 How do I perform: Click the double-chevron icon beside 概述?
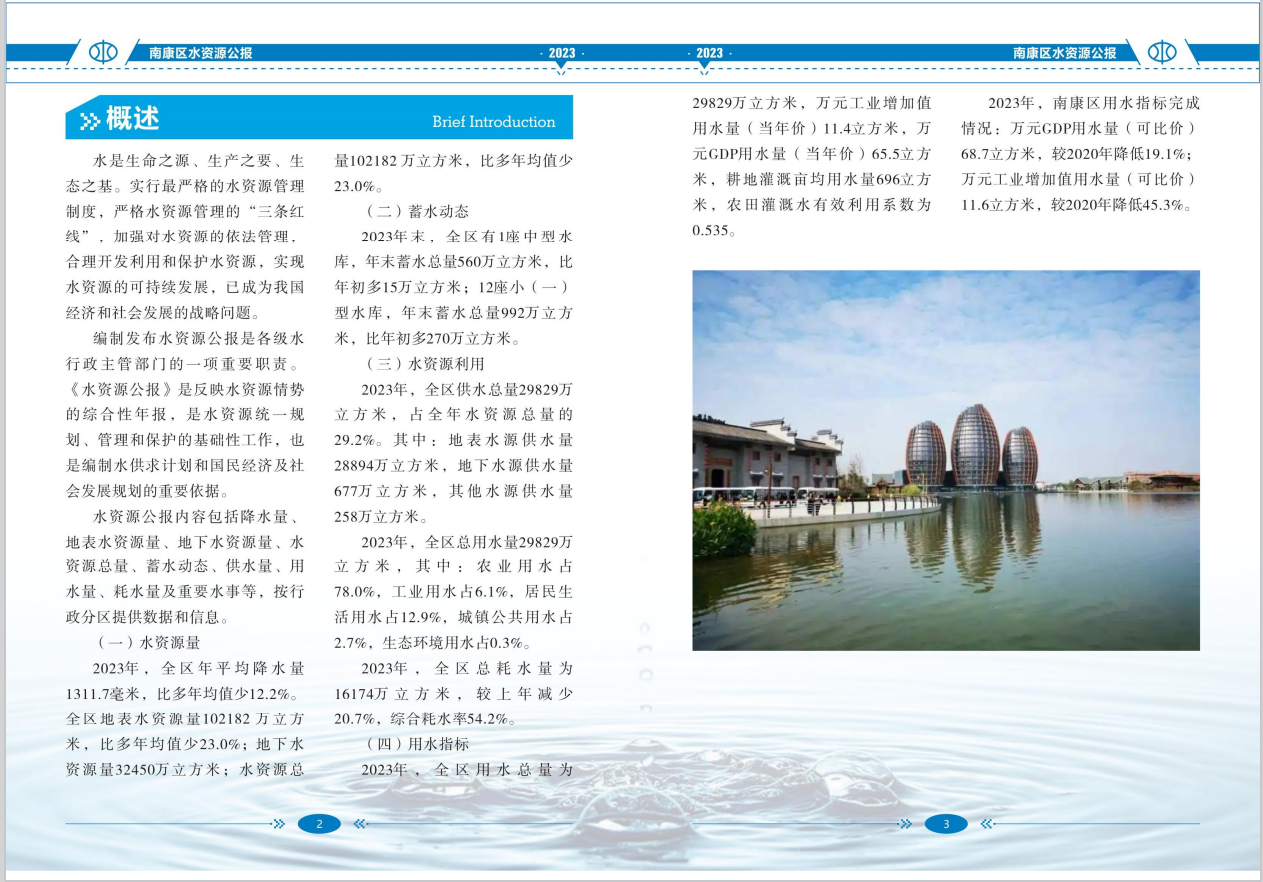[x=89, y=121]
